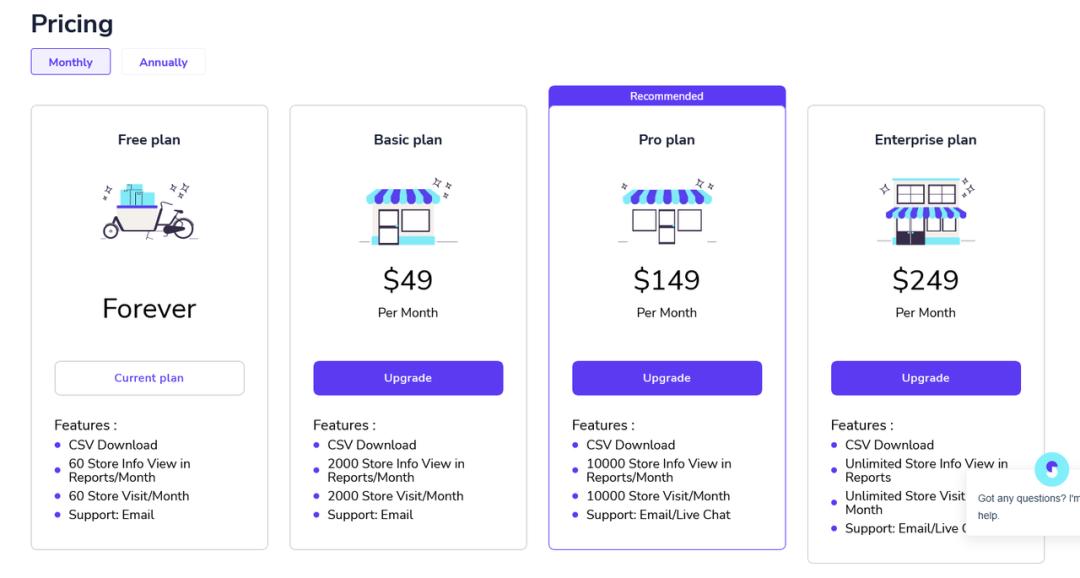Upgrade to the Pro plan

pos(667,378)
